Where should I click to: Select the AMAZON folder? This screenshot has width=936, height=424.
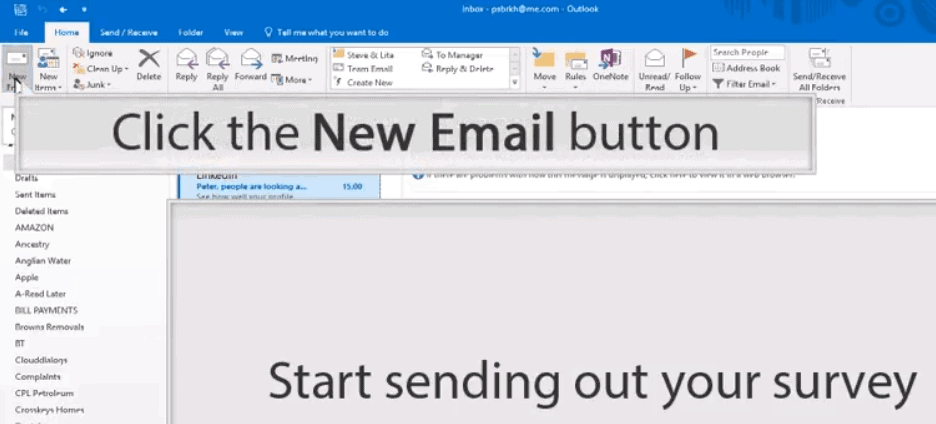click(35, 228)
